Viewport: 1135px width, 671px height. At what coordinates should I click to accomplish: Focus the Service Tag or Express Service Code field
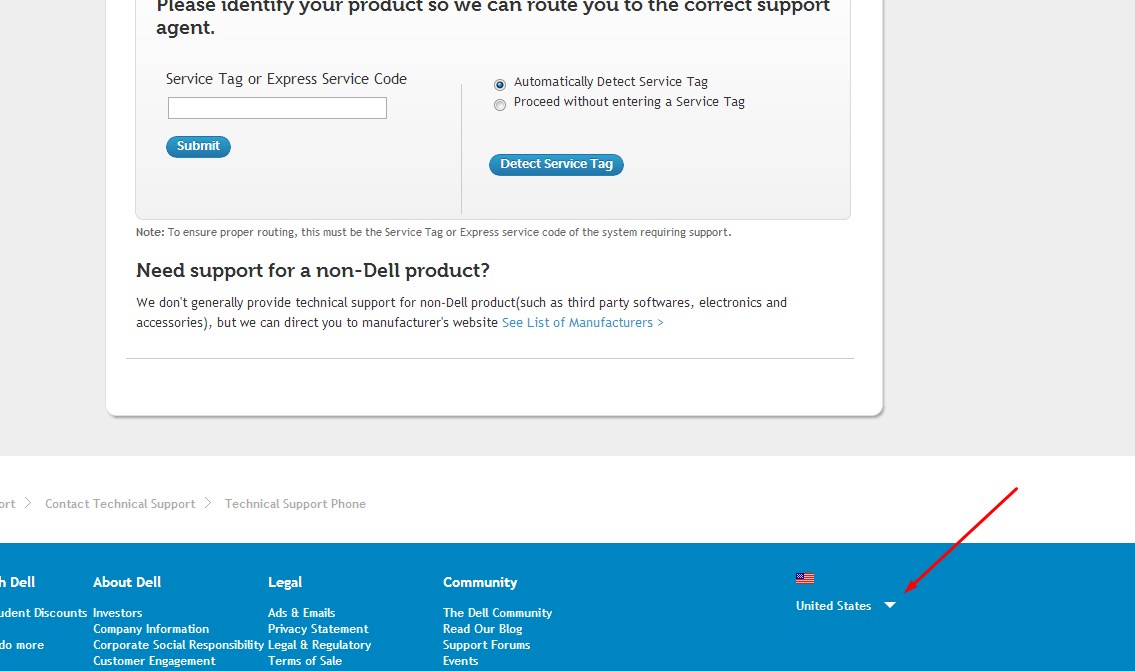(x=277, y=108)
